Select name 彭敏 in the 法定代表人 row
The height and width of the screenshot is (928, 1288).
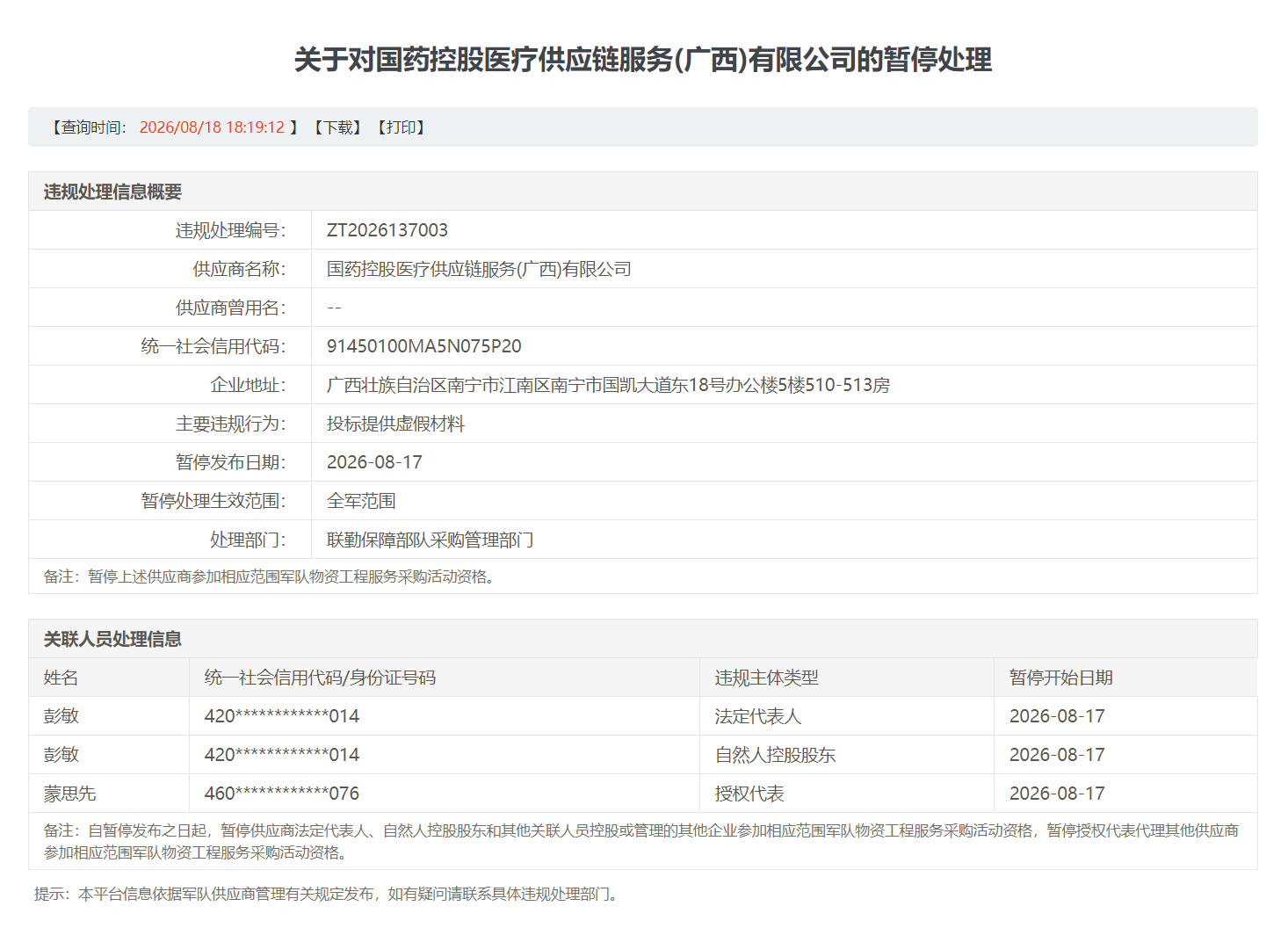coord(61,716)
